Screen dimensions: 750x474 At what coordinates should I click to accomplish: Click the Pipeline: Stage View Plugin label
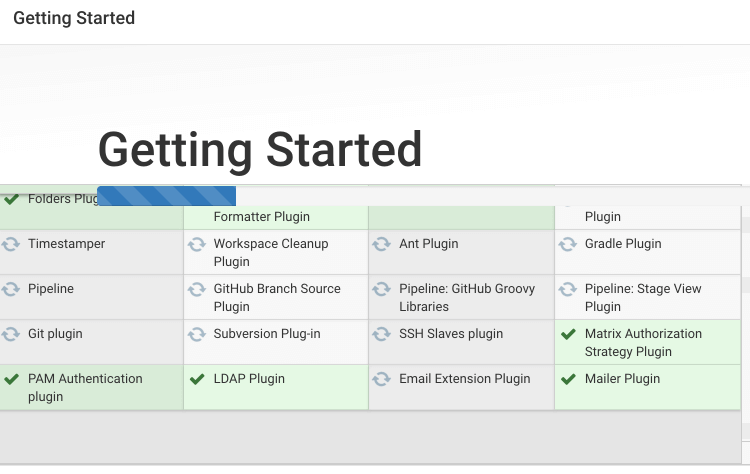coord(643,298)
